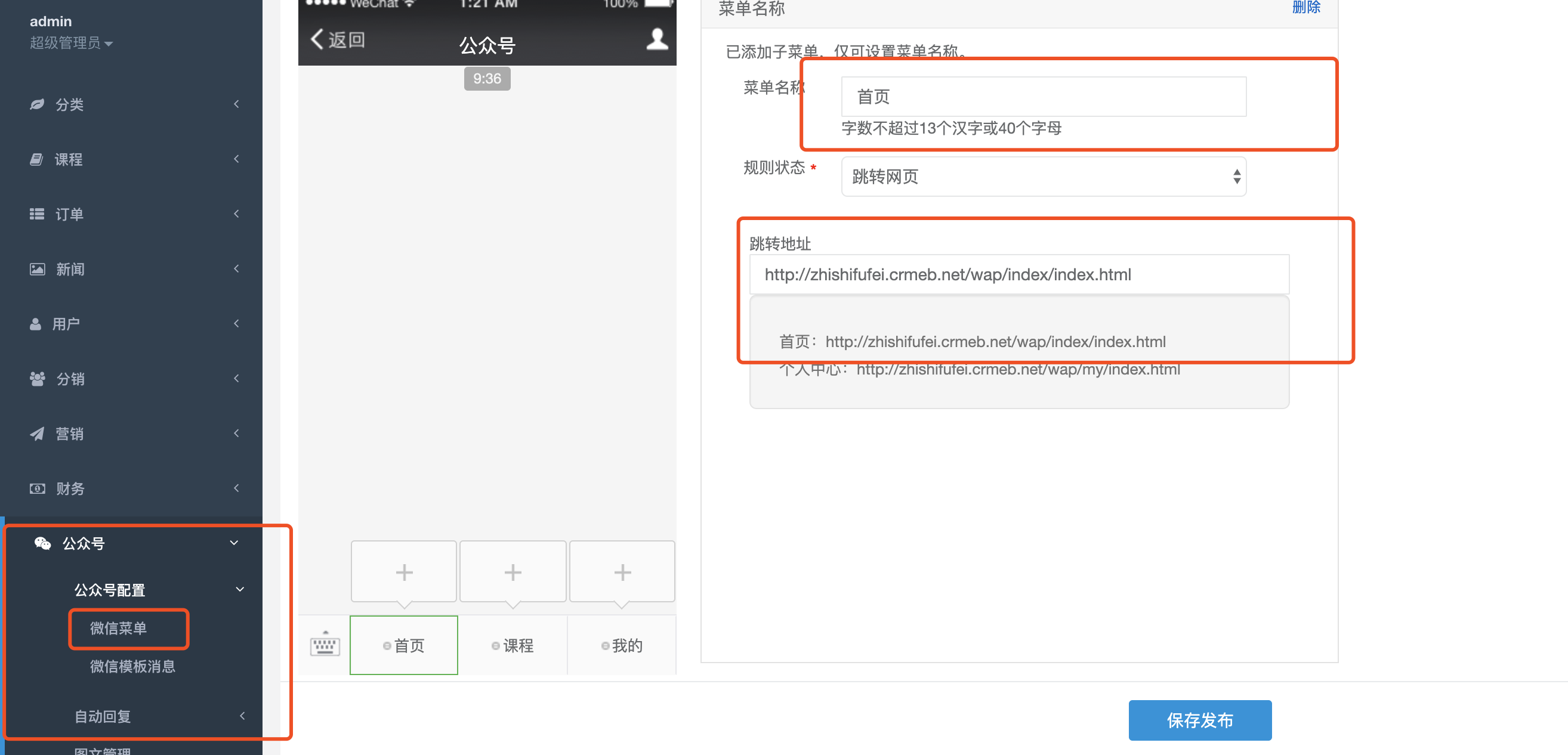Click the paper plane icon beside 营销
The height and width of the screenshot is (755, 1568).
click(36, 433)
